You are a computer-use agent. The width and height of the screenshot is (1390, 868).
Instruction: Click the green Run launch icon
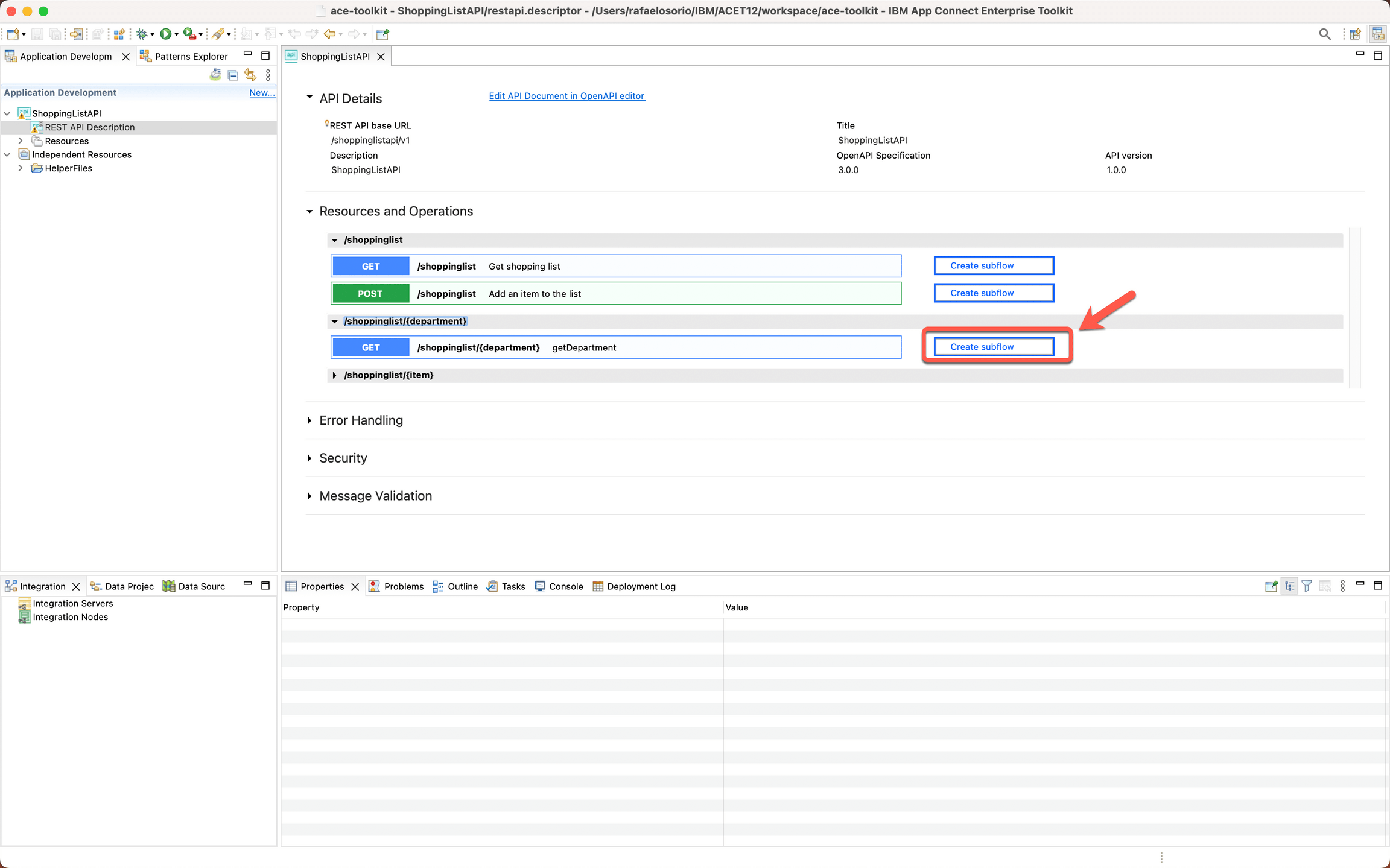pyautogui.click(x=165, y=34)
